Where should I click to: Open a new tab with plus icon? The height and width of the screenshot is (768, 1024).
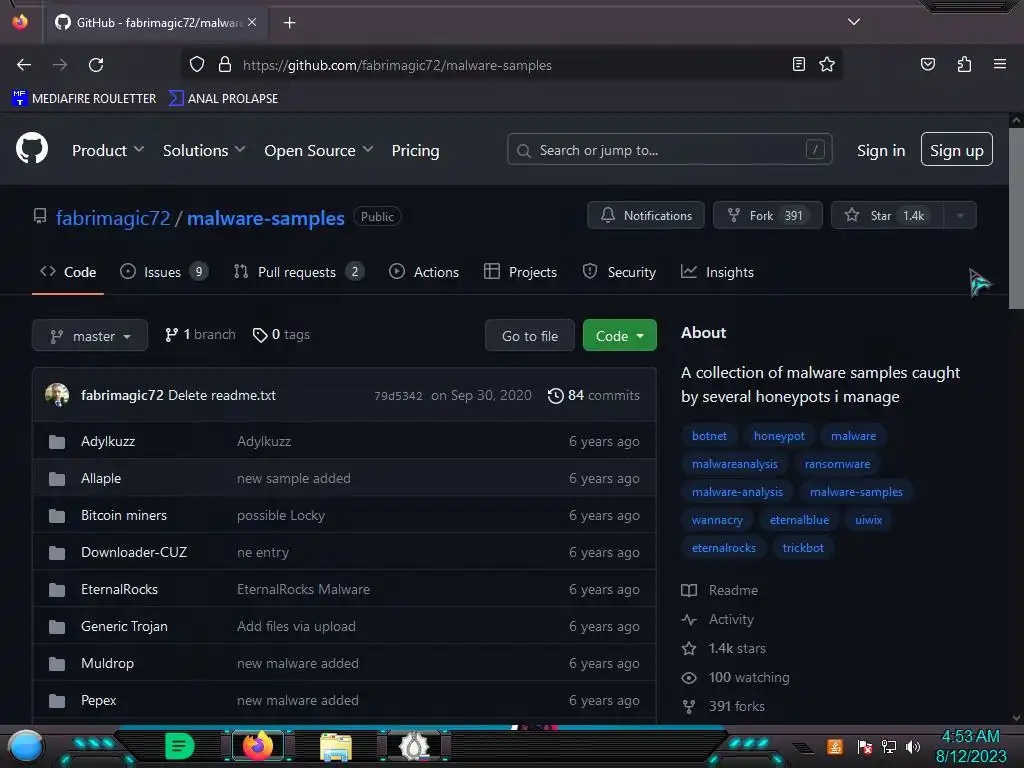click(x=289, y=23)
